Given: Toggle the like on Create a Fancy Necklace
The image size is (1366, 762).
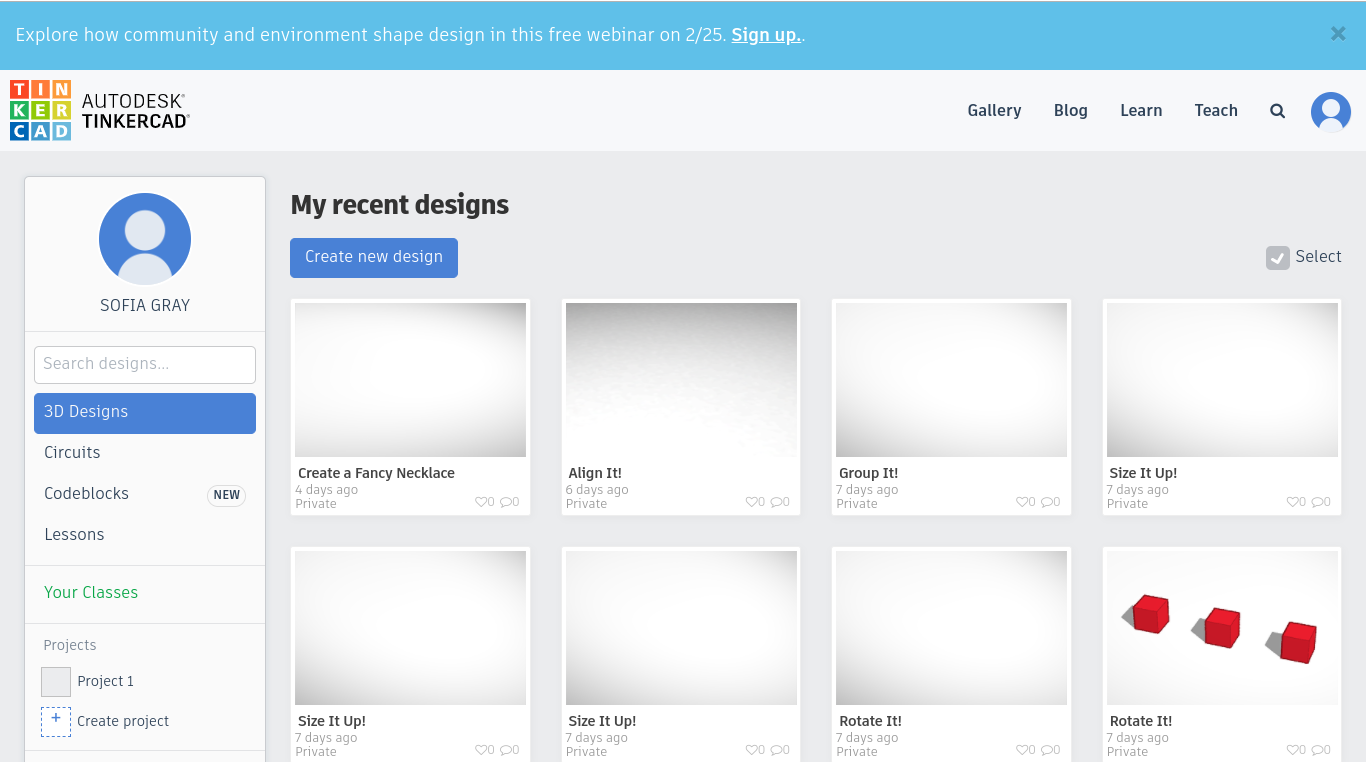Looking at the screenshot, I should tap(482, 502).
